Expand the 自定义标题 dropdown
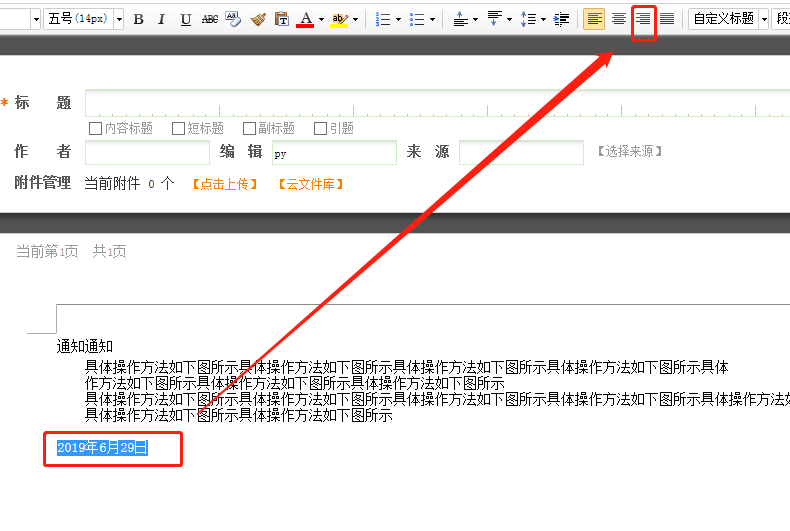This screenshot has width=790, height=531. tap(765, 19)
